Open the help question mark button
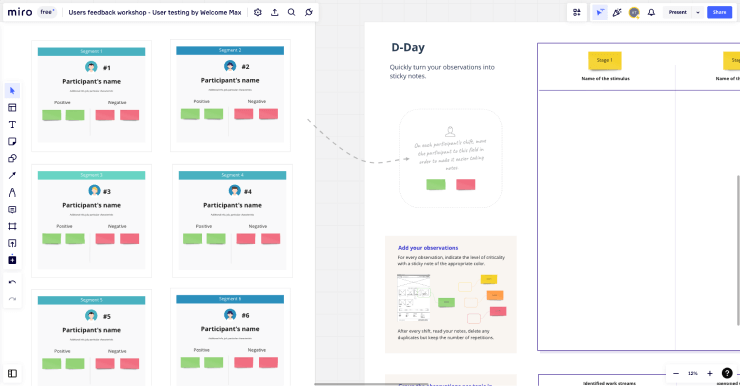The width and height of the screenshot is (740, 386). point(727,373)
